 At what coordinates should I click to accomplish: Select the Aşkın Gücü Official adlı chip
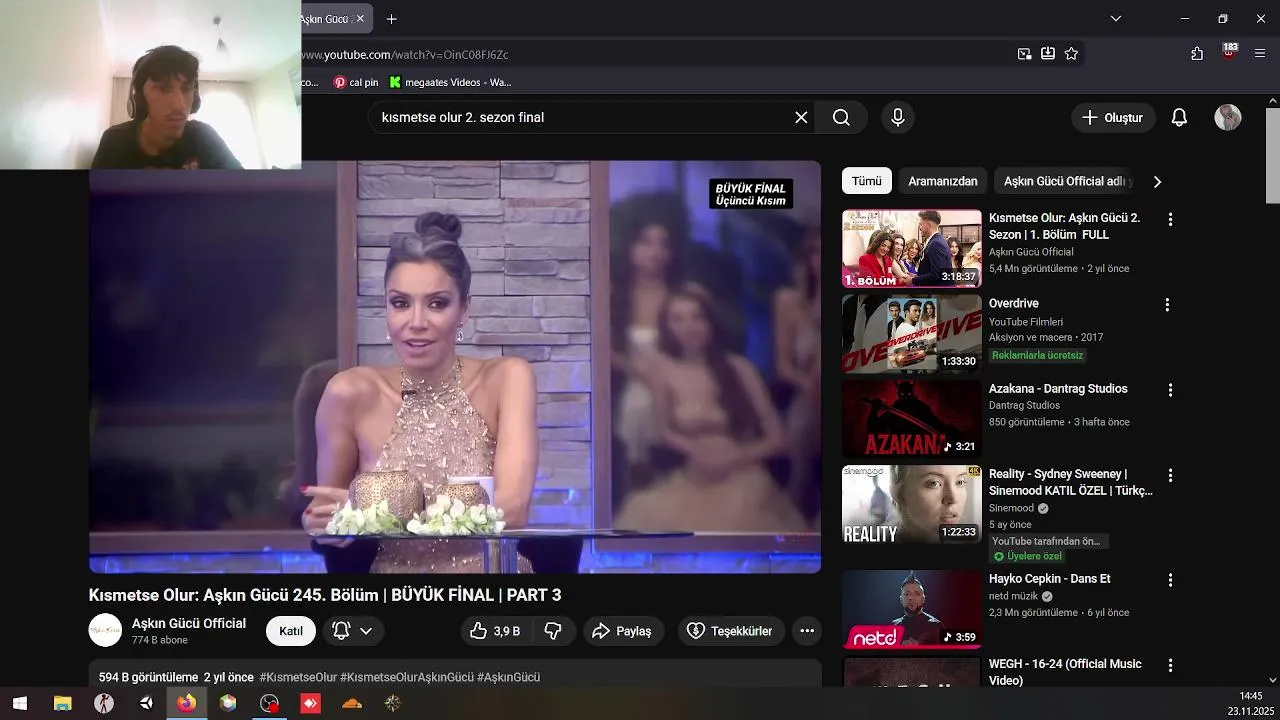click(x=1065, y=182)
